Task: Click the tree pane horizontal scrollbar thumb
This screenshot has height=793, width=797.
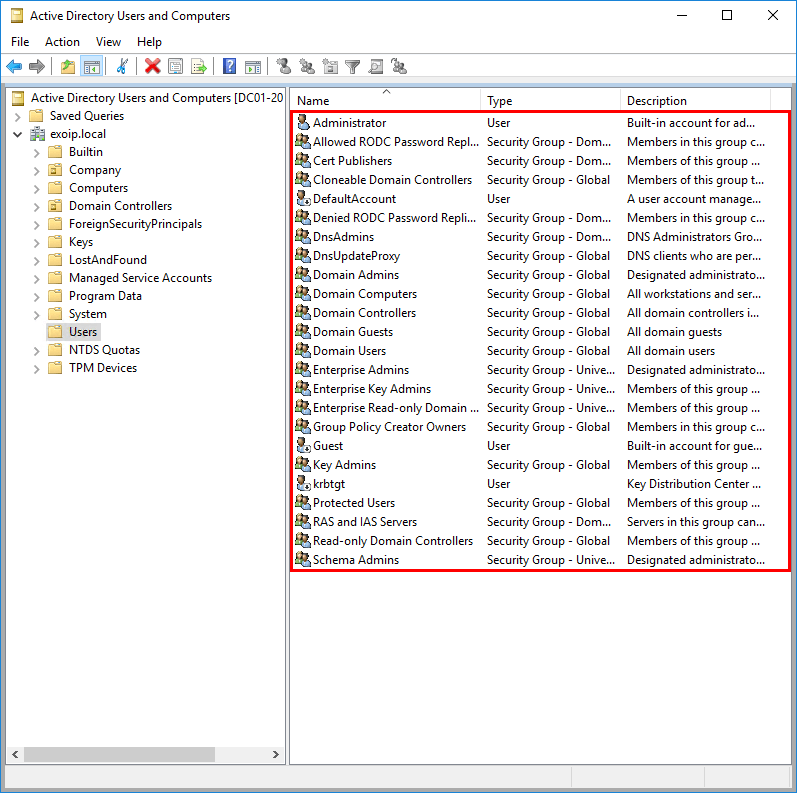Action: pos(119,754)
